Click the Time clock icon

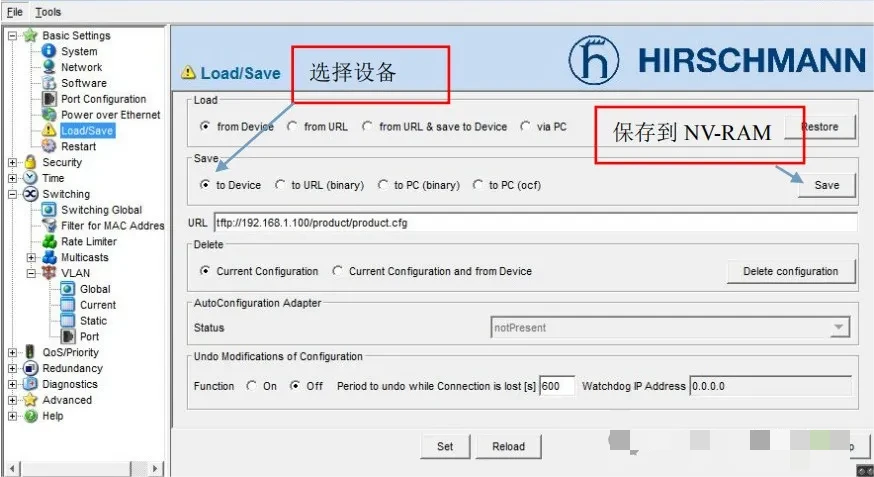[30, 178]
